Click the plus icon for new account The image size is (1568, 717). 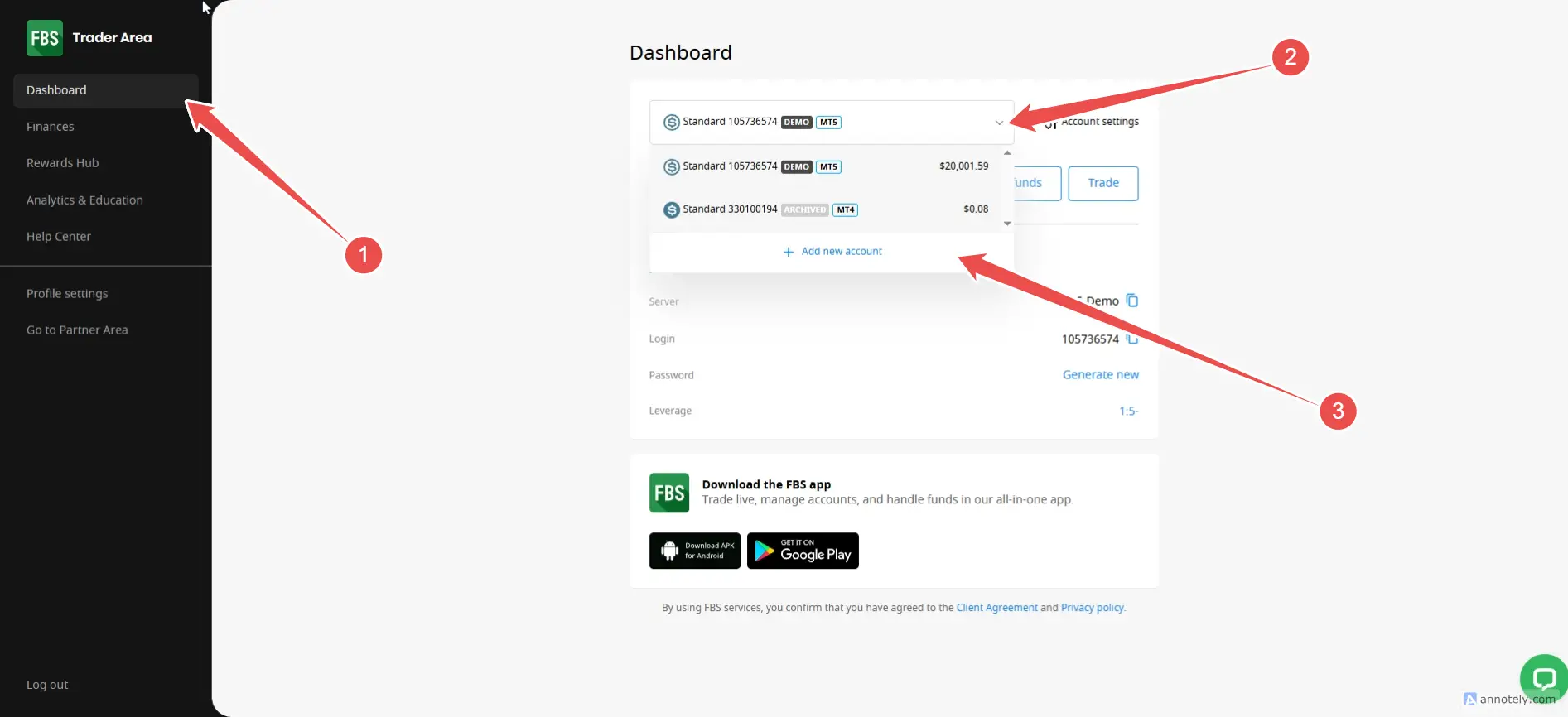pos(789,252)
